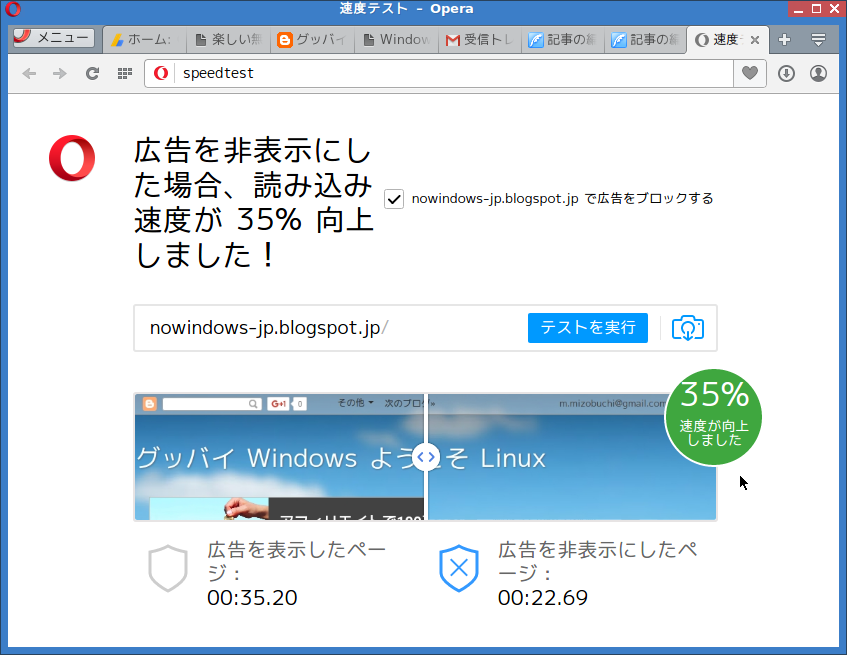Bookmark page with the heart icon

point(750,73)
